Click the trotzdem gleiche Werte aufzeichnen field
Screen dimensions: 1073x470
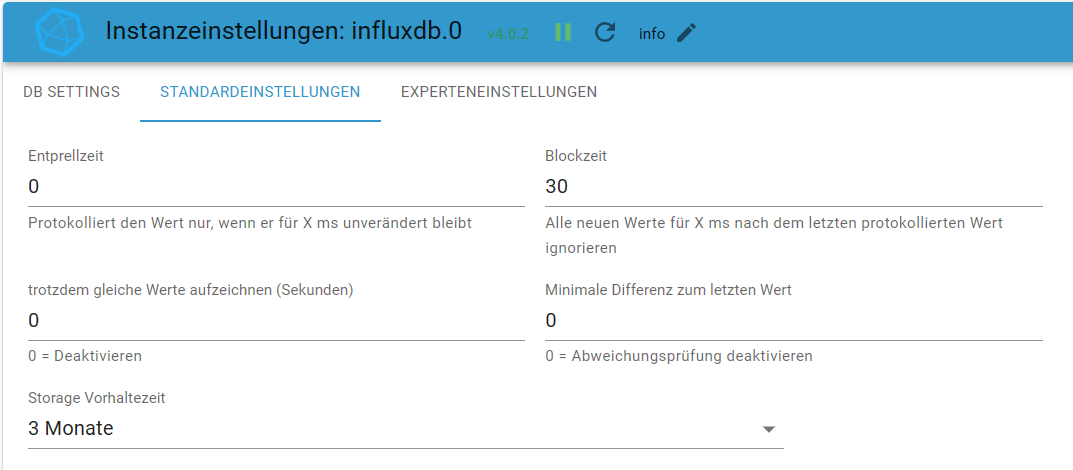[276, 321]
